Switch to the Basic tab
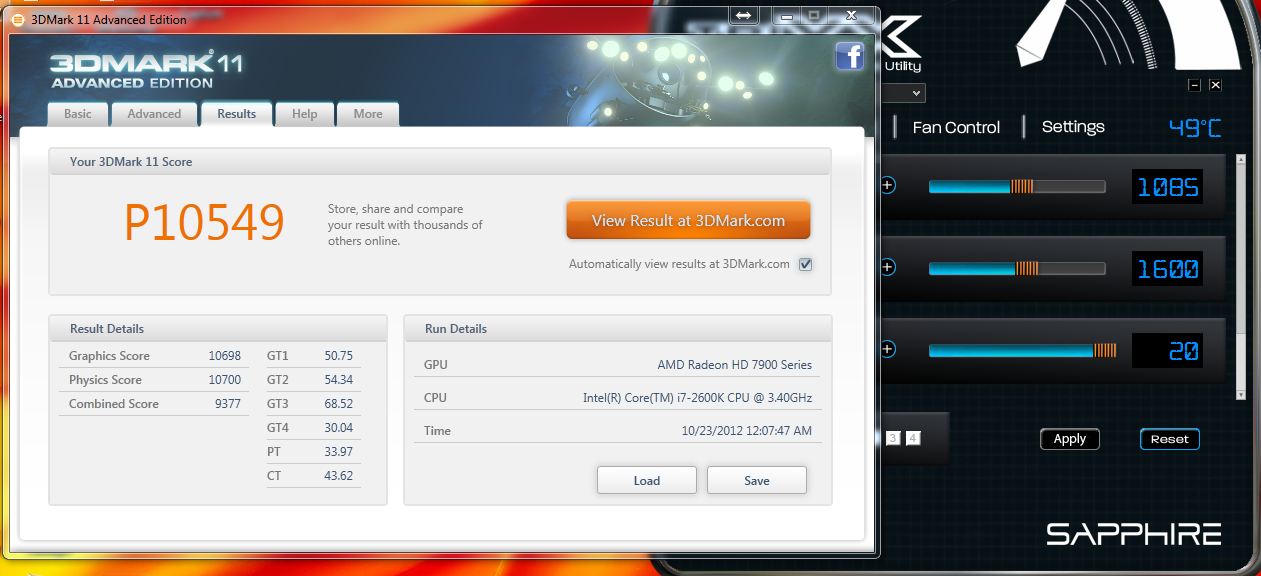Viewport: 1261px width, 576px height. [78, 114]
